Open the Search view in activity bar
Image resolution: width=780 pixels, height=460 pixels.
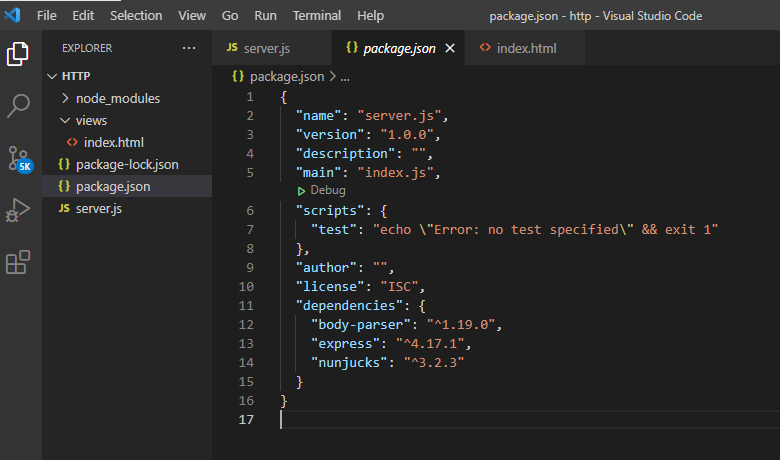pyautogui.click(x=18, y=105)
